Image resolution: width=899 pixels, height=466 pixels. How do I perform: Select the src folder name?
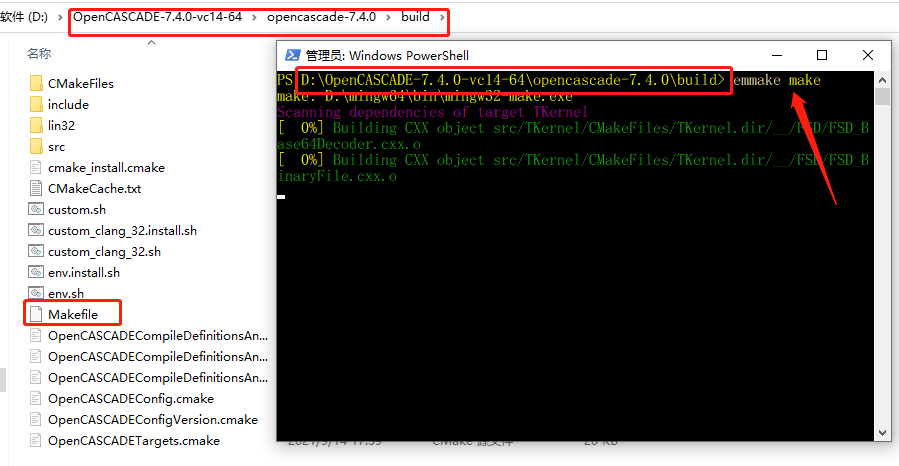point(56,147)
